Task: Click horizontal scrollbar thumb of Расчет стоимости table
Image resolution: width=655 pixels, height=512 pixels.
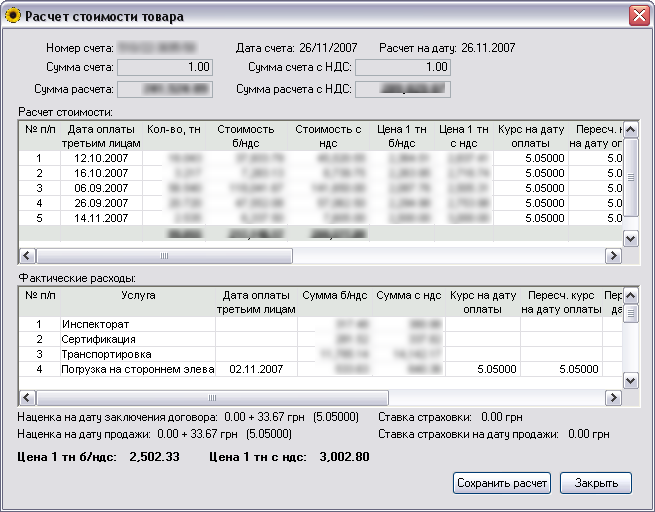Action: (165, 256)
